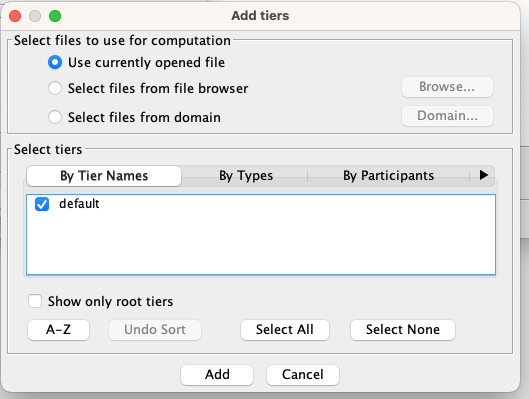
Task: Switch to By Tier Names tab
Action: click(x=104, y=176)
